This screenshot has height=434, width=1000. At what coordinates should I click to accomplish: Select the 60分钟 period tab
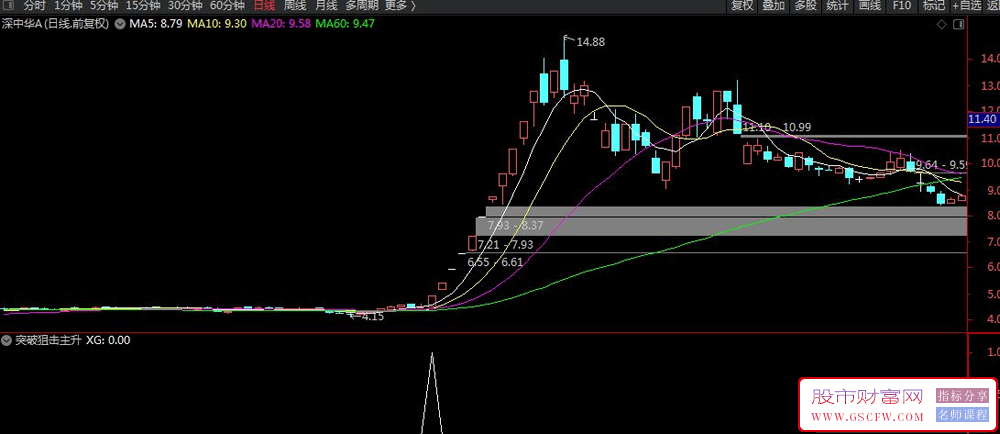click(x=227, y=6)
